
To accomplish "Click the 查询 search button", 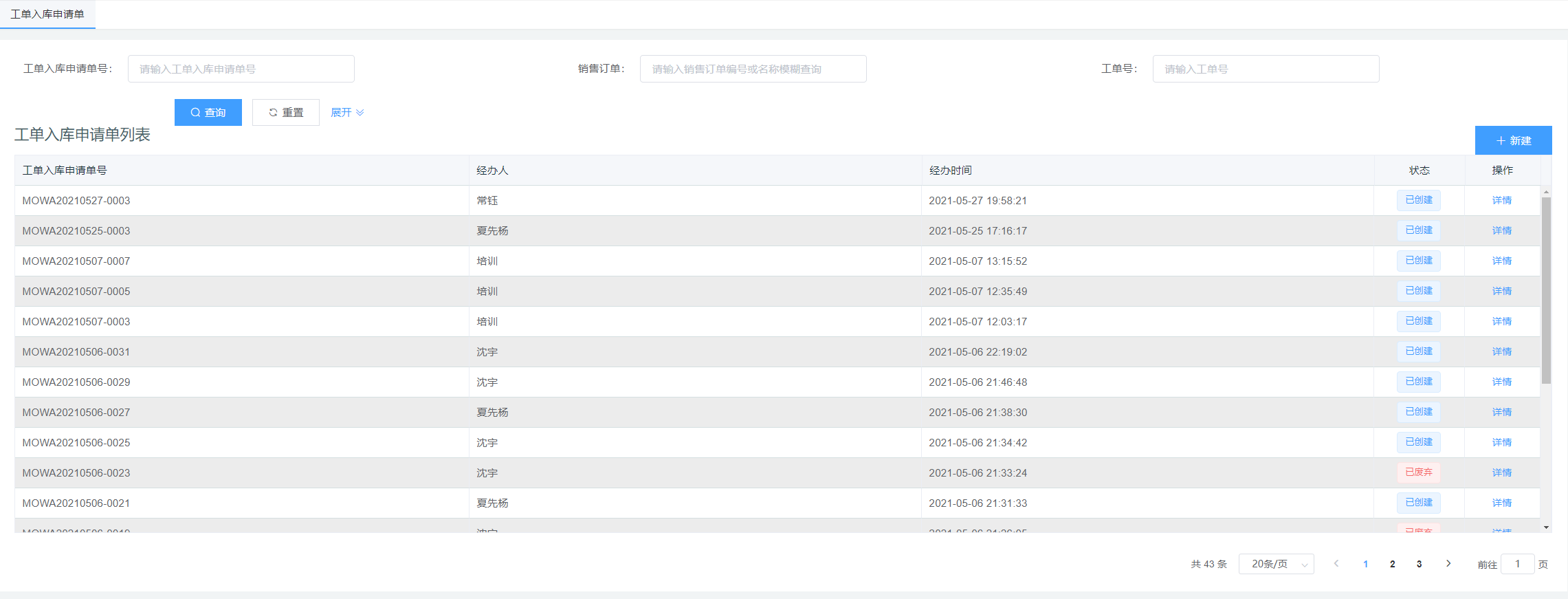I will (208, 112).
